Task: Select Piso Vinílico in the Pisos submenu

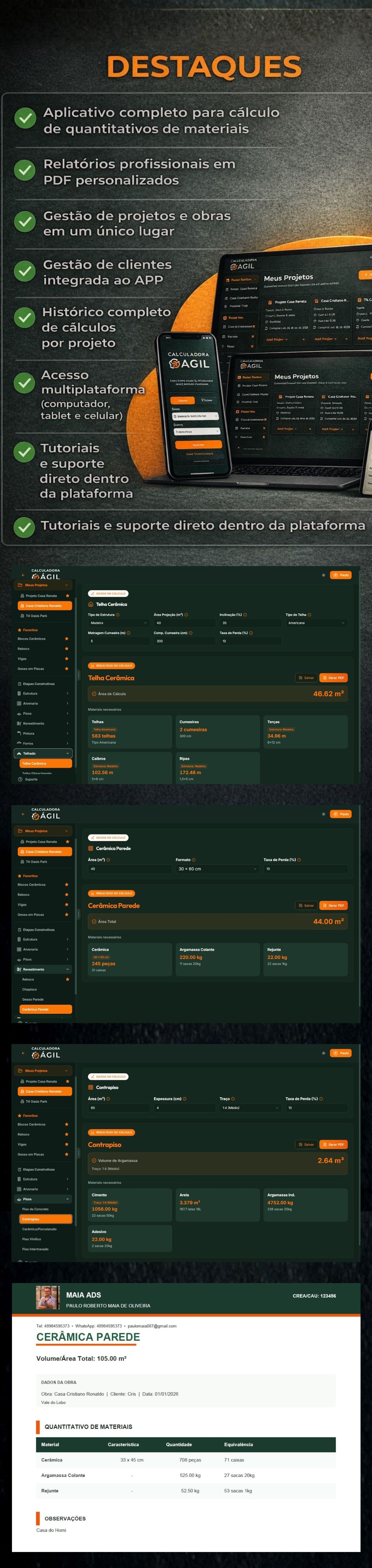Action: 32,1239
